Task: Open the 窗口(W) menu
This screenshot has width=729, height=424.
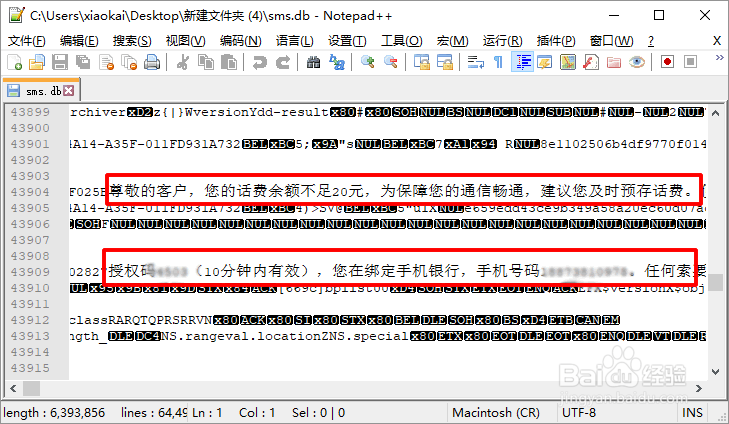Action: 611,41
